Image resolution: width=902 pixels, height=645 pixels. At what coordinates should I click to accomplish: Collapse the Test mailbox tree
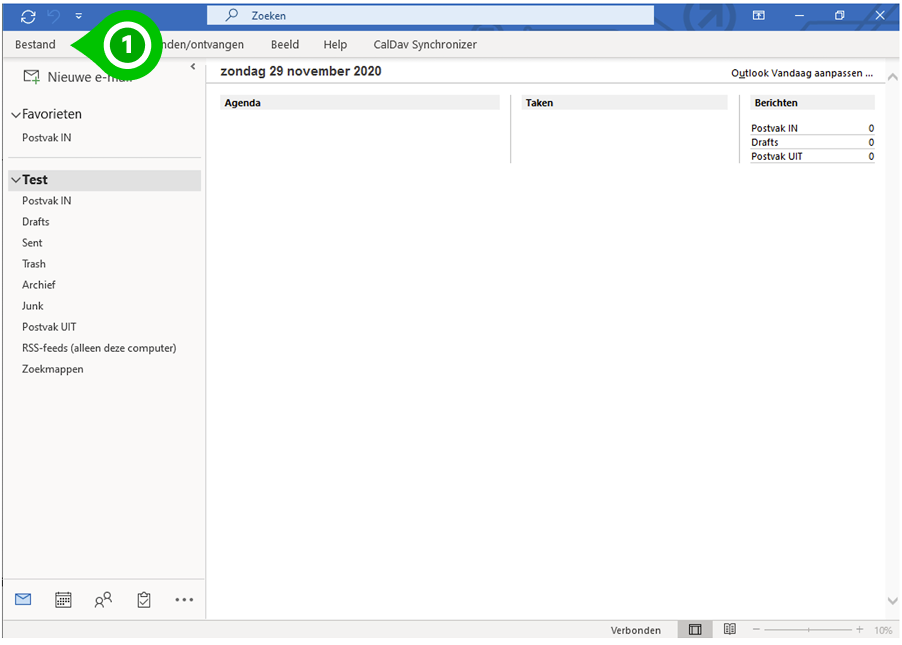point(14,179)
